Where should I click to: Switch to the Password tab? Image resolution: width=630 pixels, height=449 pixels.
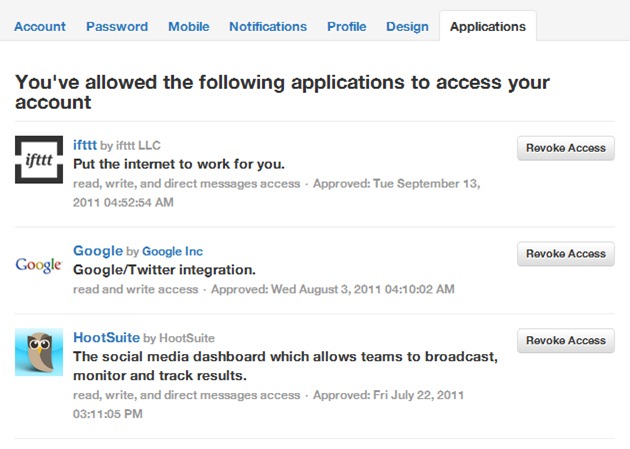tap(117, 27)
